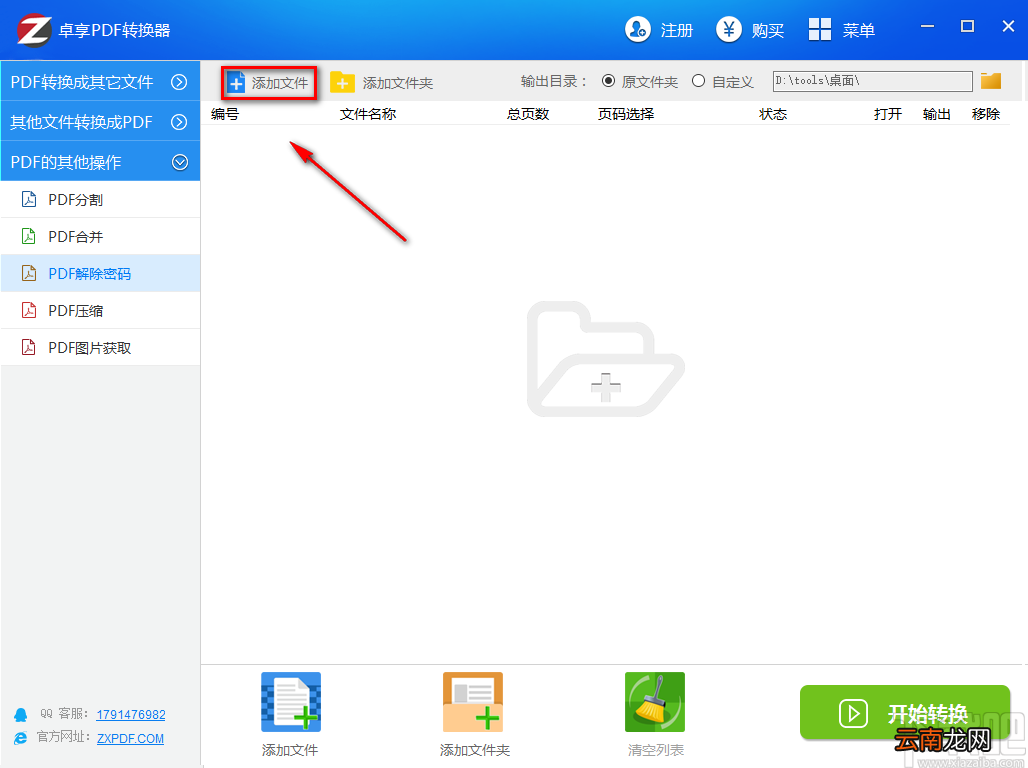Open the 菜单 grid menu icon

pyautogui.click(x=820, y=30)
